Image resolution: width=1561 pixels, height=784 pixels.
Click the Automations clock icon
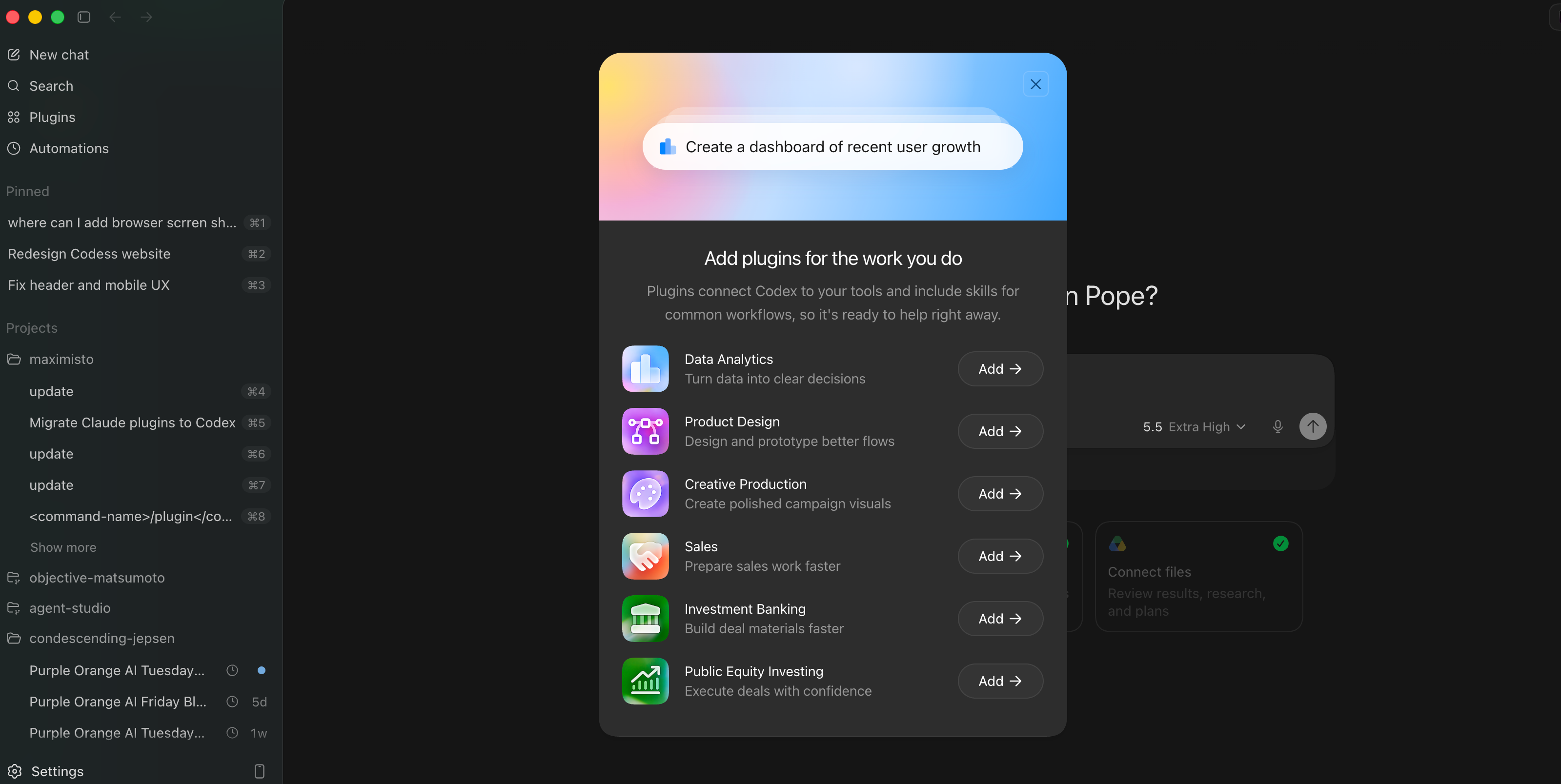point(14,148)
